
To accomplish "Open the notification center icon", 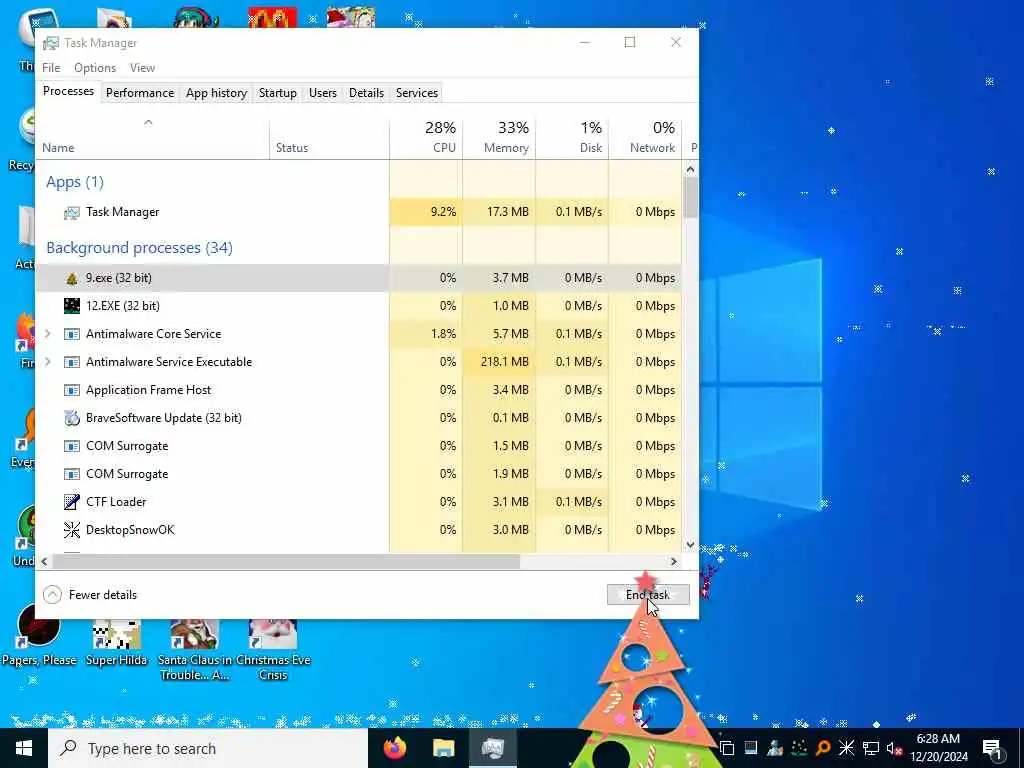I will (993, 748).
